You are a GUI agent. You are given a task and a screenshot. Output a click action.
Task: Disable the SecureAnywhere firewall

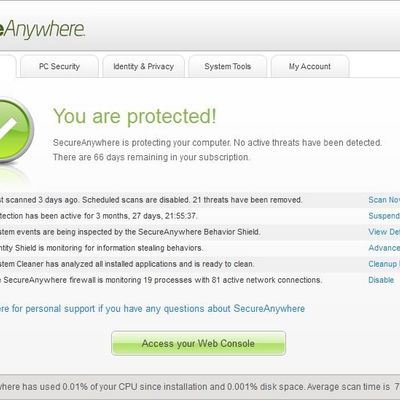click(x=381, y=280)
